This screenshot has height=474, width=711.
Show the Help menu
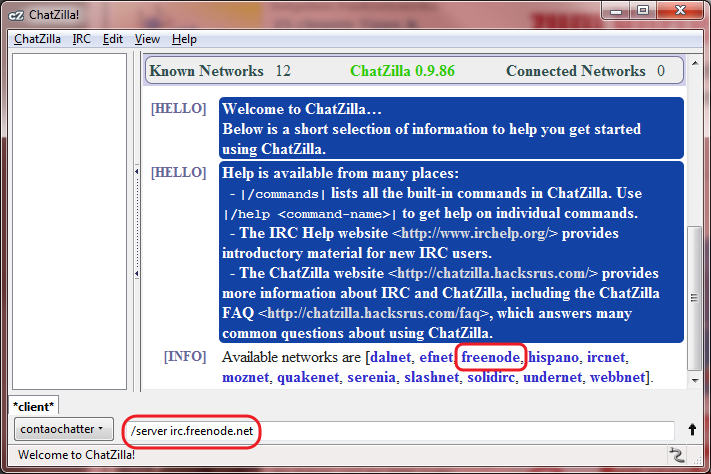184,39
